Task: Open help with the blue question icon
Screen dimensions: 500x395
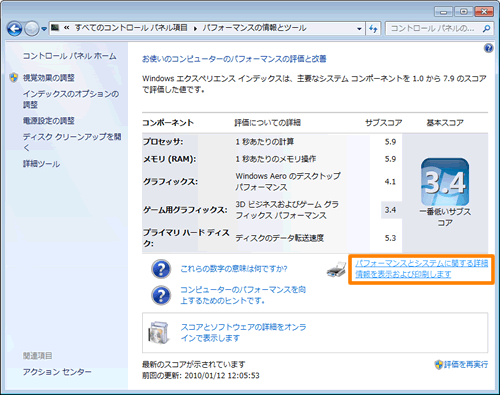Action: [488, 48]
